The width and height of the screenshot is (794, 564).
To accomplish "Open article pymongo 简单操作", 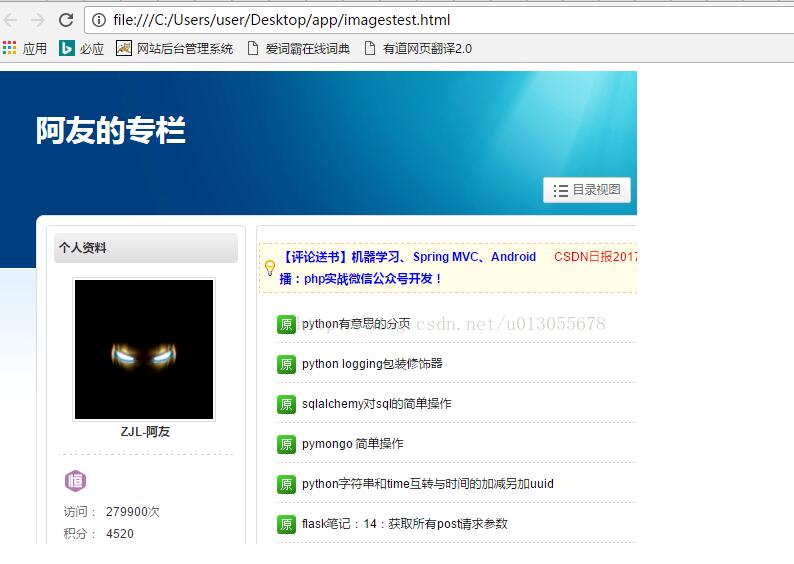I will 352,444.
